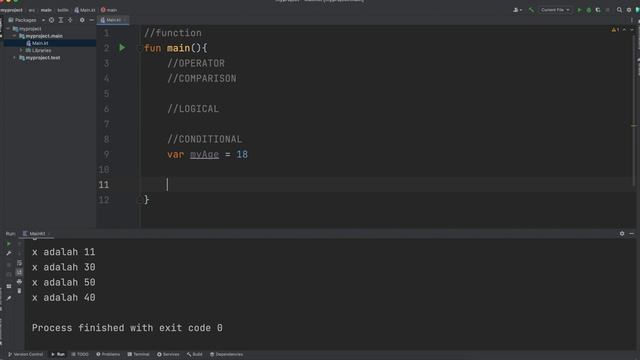Select opened file target icon in Packages panel

tap(51, 20)
